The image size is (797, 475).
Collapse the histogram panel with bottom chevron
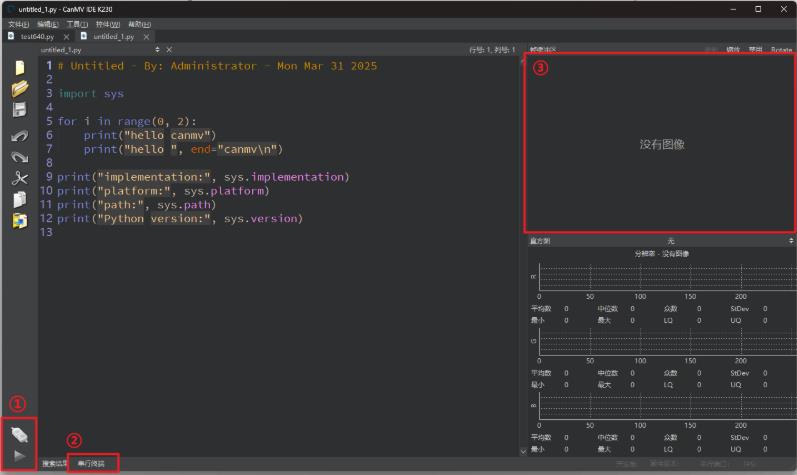point(523,451)
